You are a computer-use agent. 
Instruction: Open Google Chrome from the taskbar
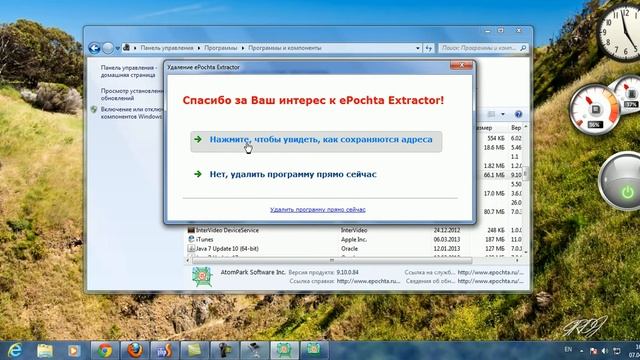tap(104, 350)
